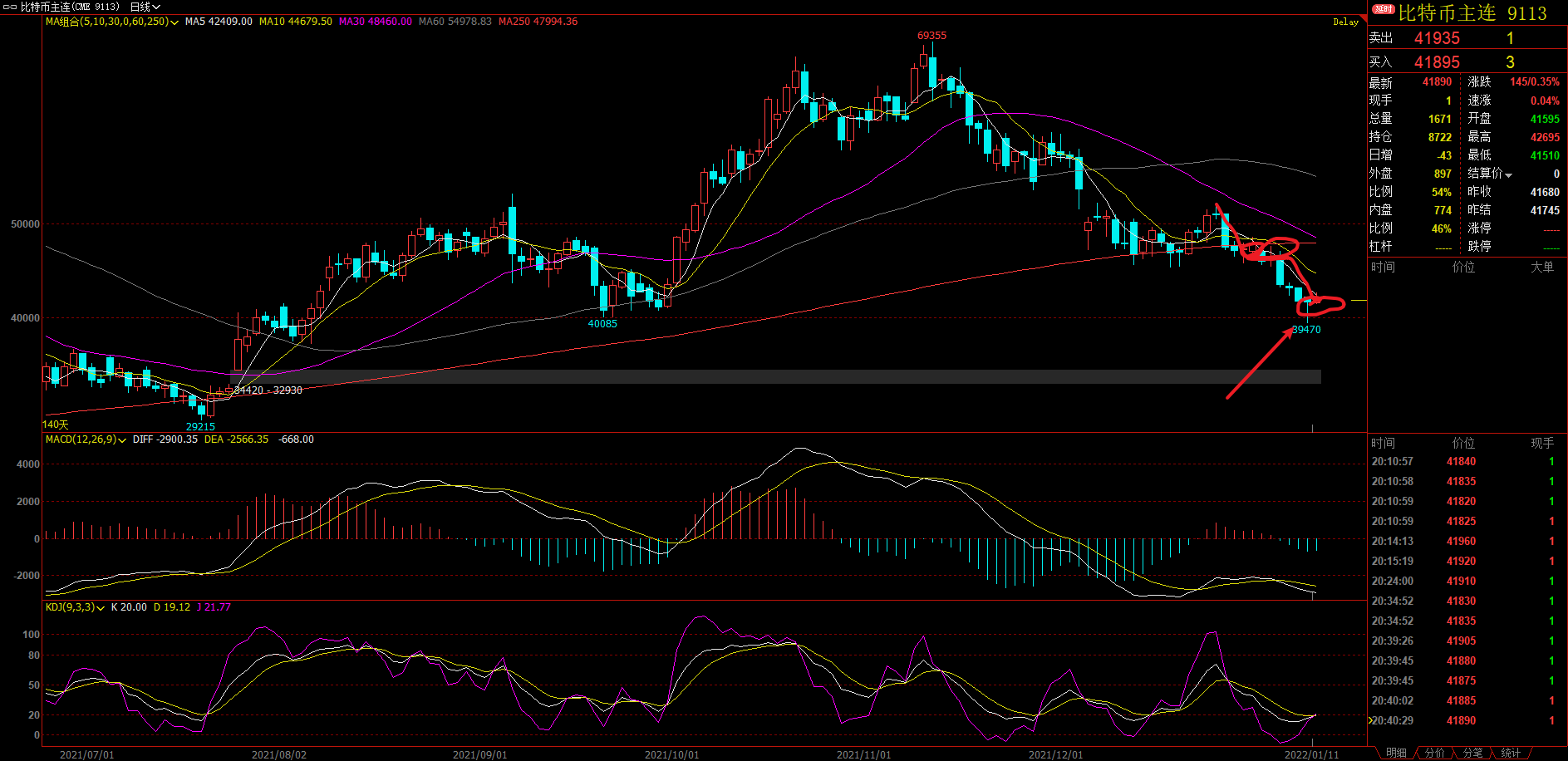Expand the MACD(12,26,9) indicator dropdown
This screenshot has width=1568, height=761.
click(122, 439)
